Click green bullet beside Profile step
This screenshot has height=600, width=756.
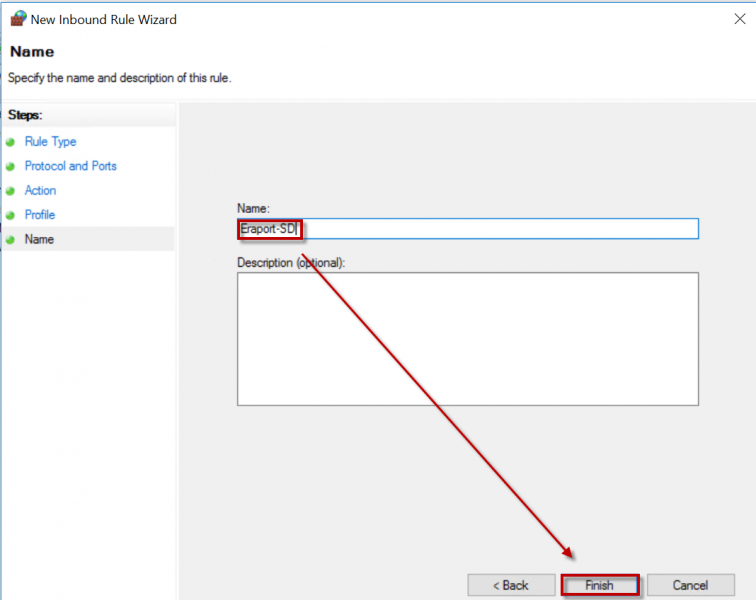click(x=11, y=215)
